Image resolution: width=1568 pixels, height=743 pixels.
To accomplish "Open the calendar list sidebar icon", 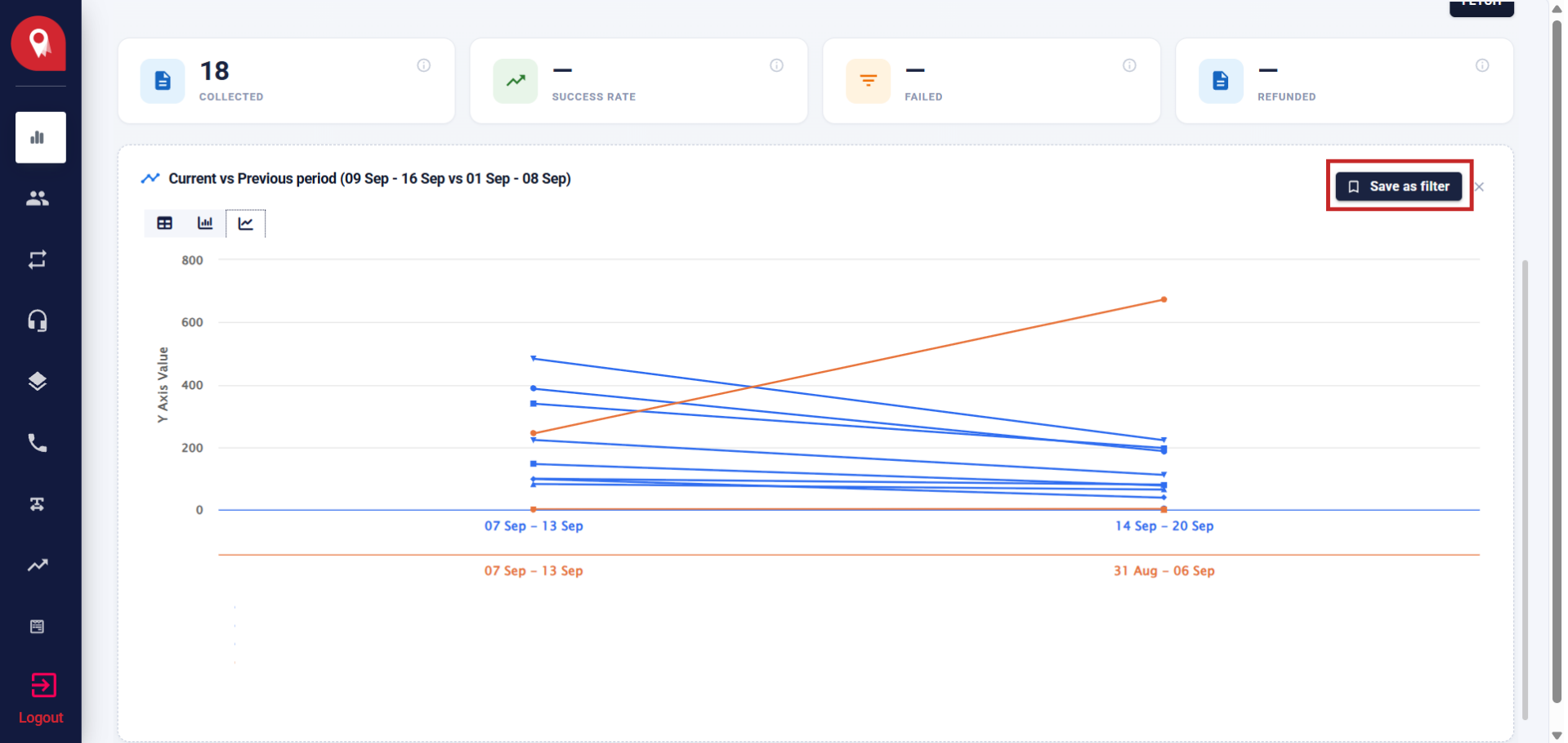I will pos(38,626).
